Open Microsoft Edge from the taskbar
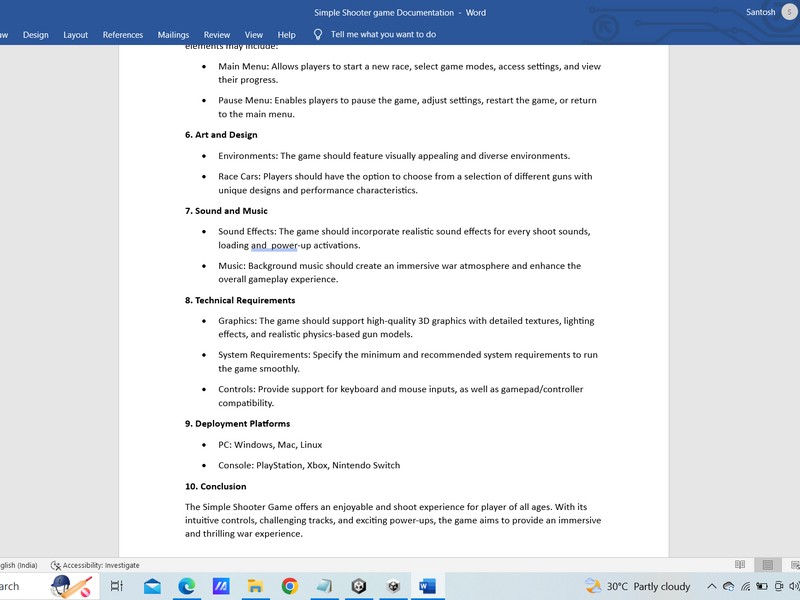Image resolution: width=800 pixels, height=600 pixels. pos(187,586)
